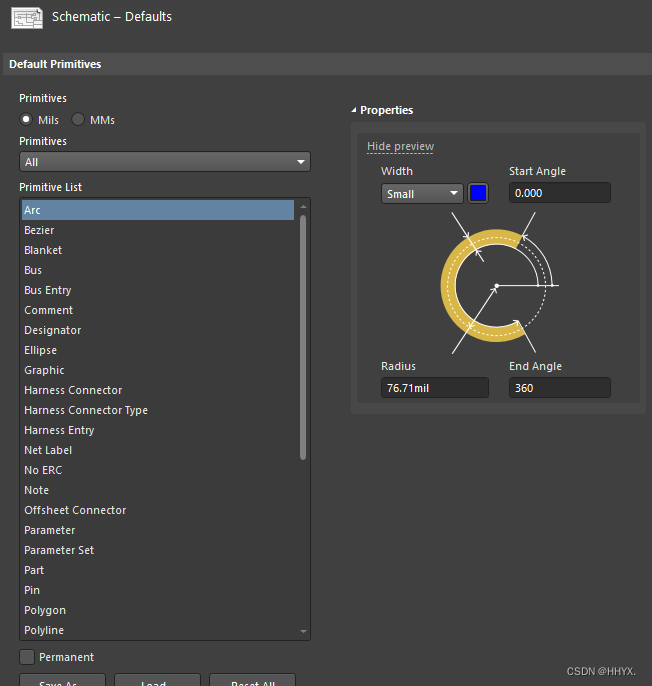Select Arc in the Primitive List
Image resolution: width=652 pixels, height=686 pixels.
pyautogui.click(x=158, y=210)
